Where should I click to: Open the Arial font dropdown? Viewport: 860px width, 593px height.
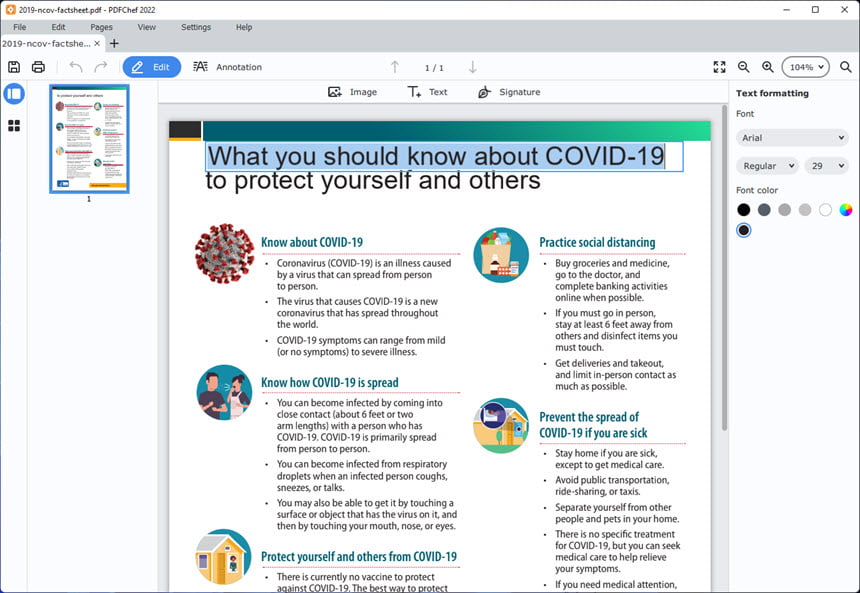(792, 138)
